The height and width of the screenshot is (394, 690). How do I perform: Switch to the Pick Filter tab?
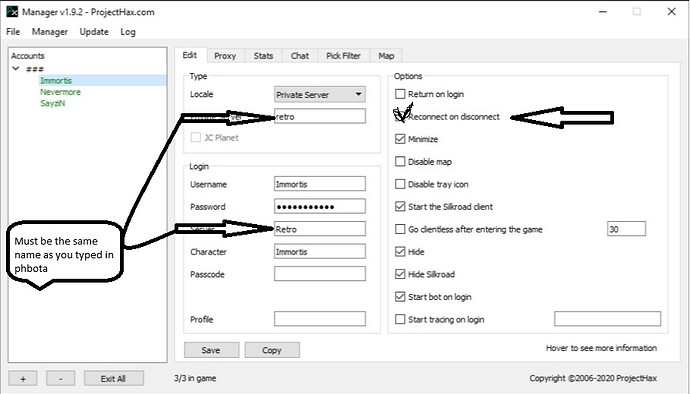(343, 56)
